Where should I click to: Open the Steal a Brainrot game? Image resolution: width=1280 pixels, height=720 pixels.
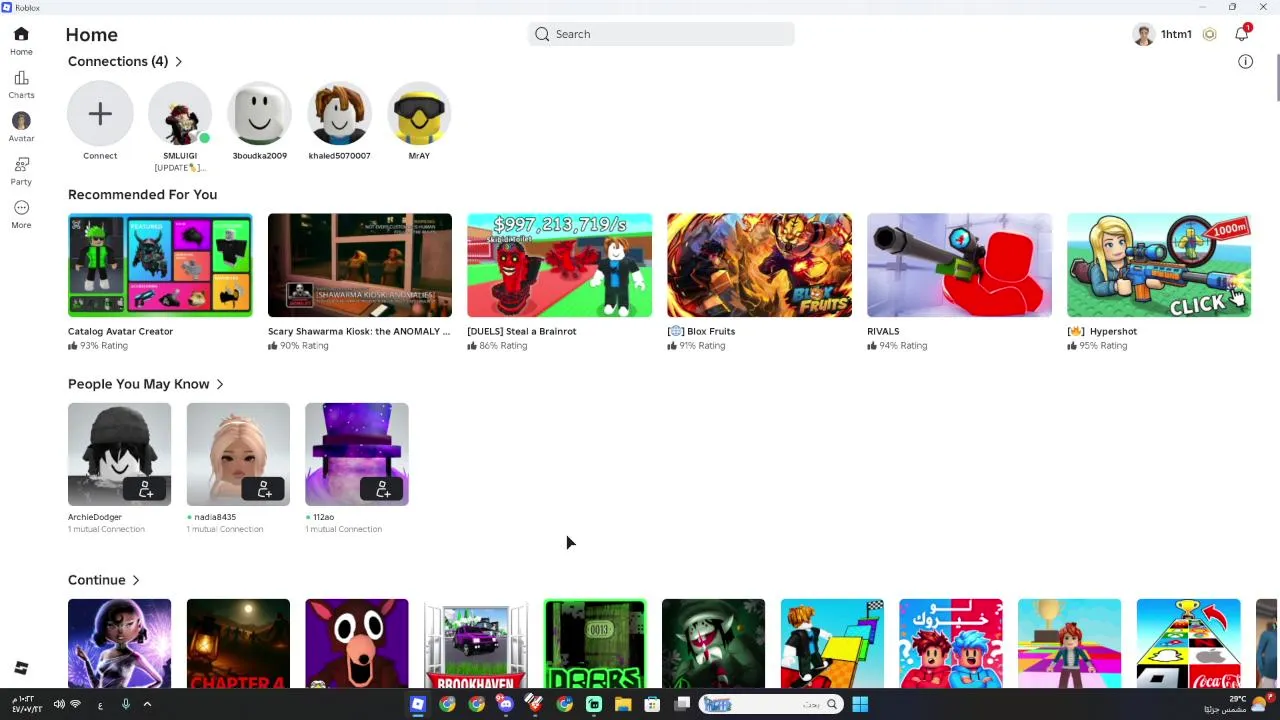point(559,265)
